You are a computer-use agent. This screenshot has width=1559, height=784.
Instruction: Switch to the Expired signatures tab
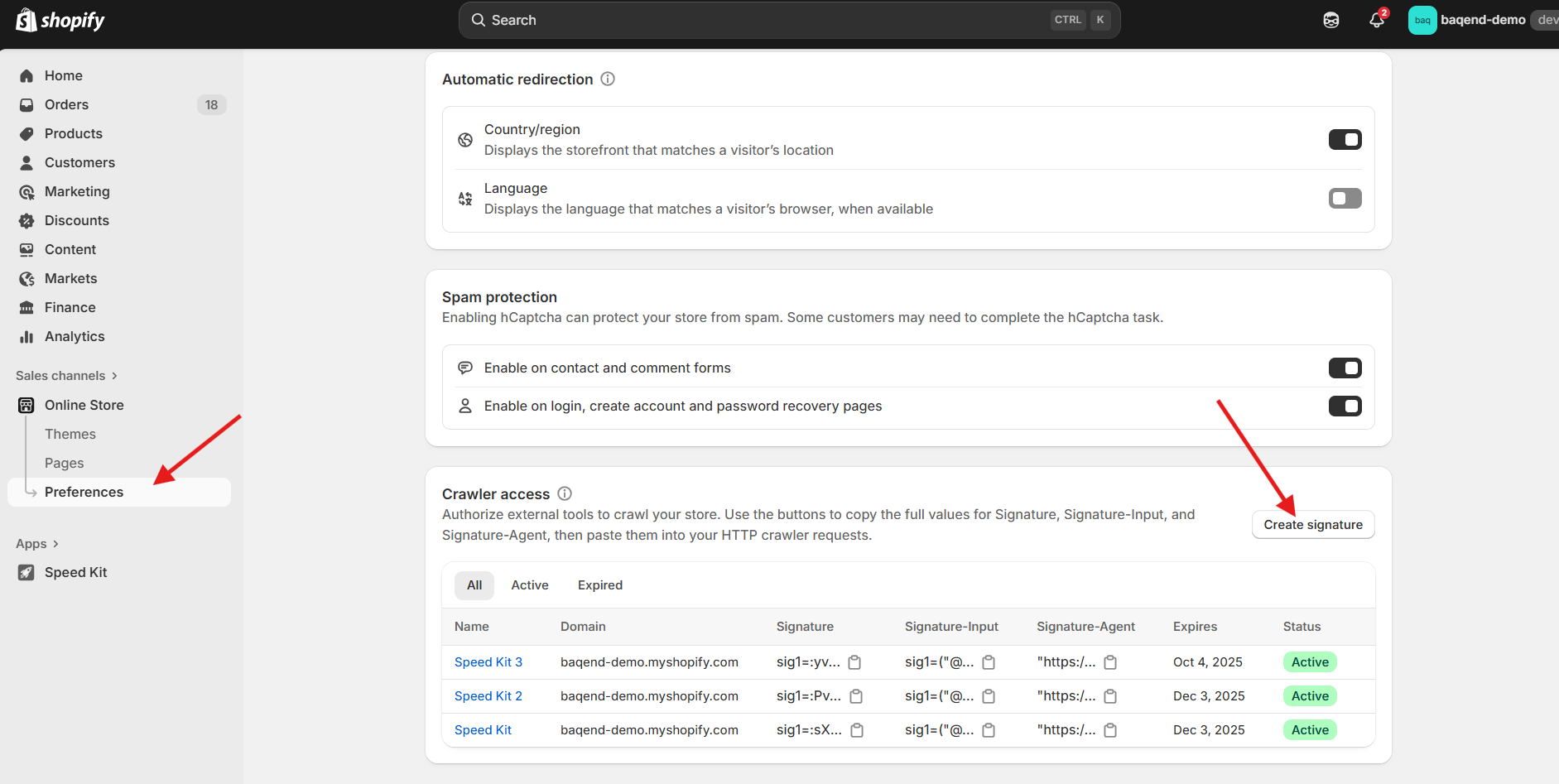(599, 585)
